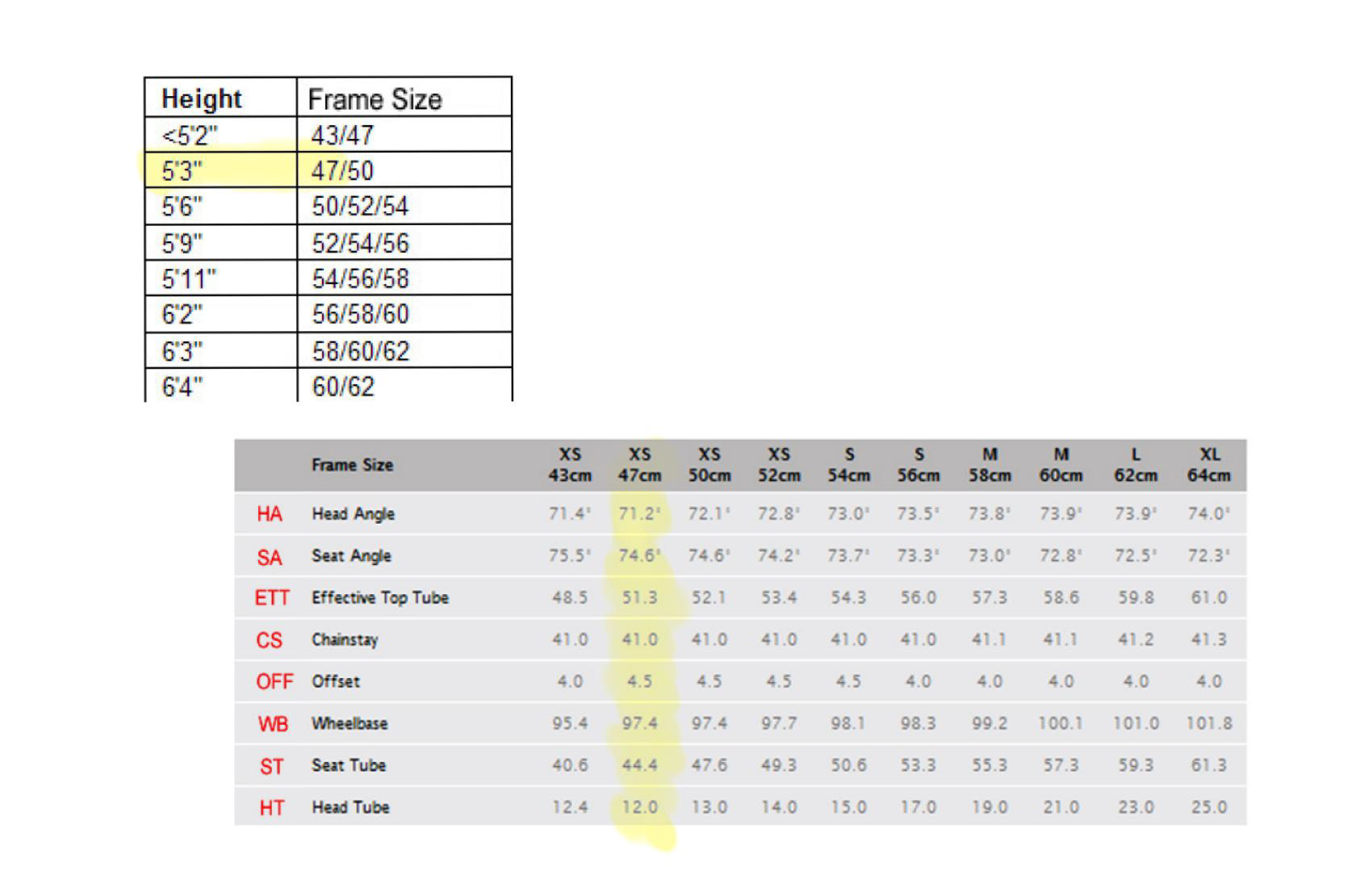Select the red OFF abbreviation label
Viewport: 1372px width, 888px height.
(x=274, y=682)
